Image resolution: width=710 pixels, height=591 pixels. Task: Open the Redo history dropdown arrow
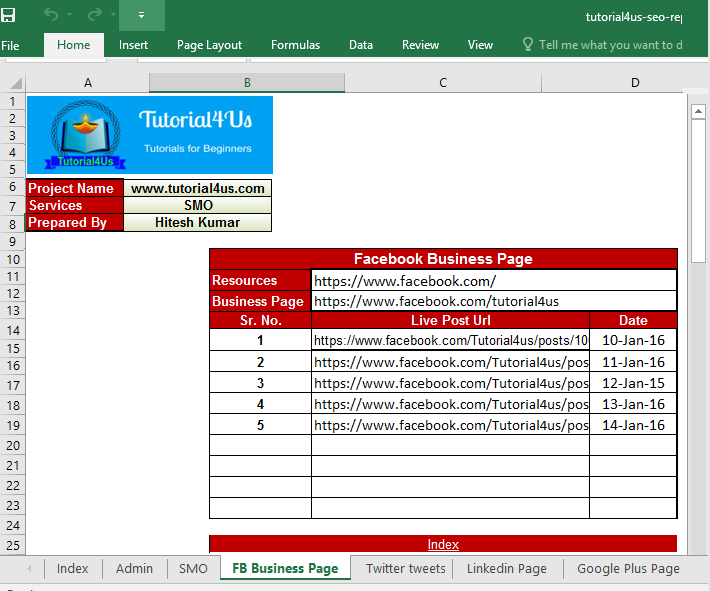point(113,15)
